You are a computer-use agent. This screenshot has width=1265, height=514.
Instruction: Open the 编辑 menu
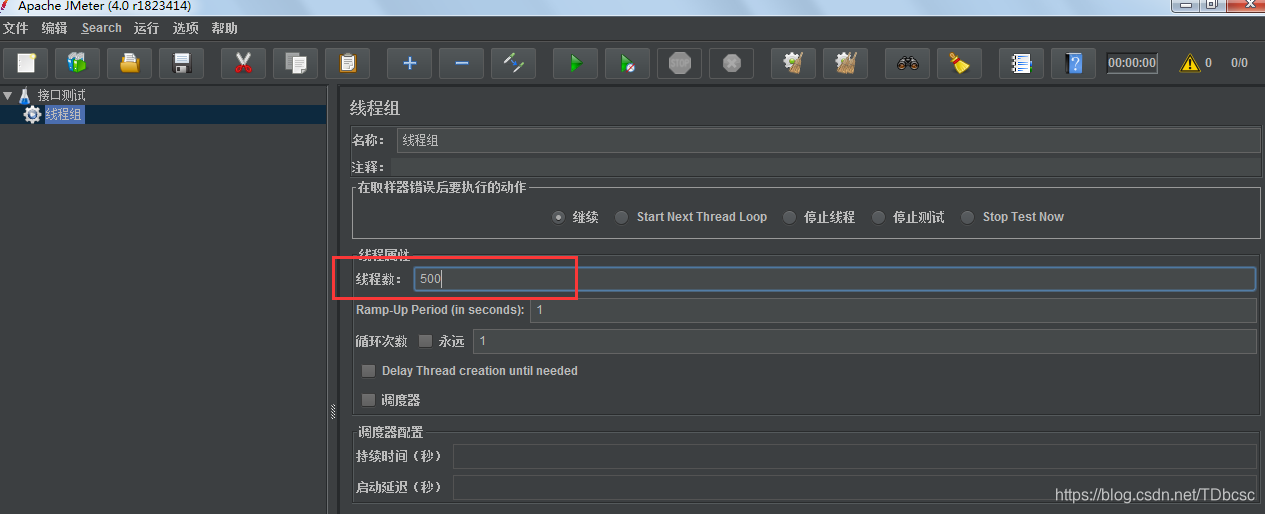pos(54,28)
